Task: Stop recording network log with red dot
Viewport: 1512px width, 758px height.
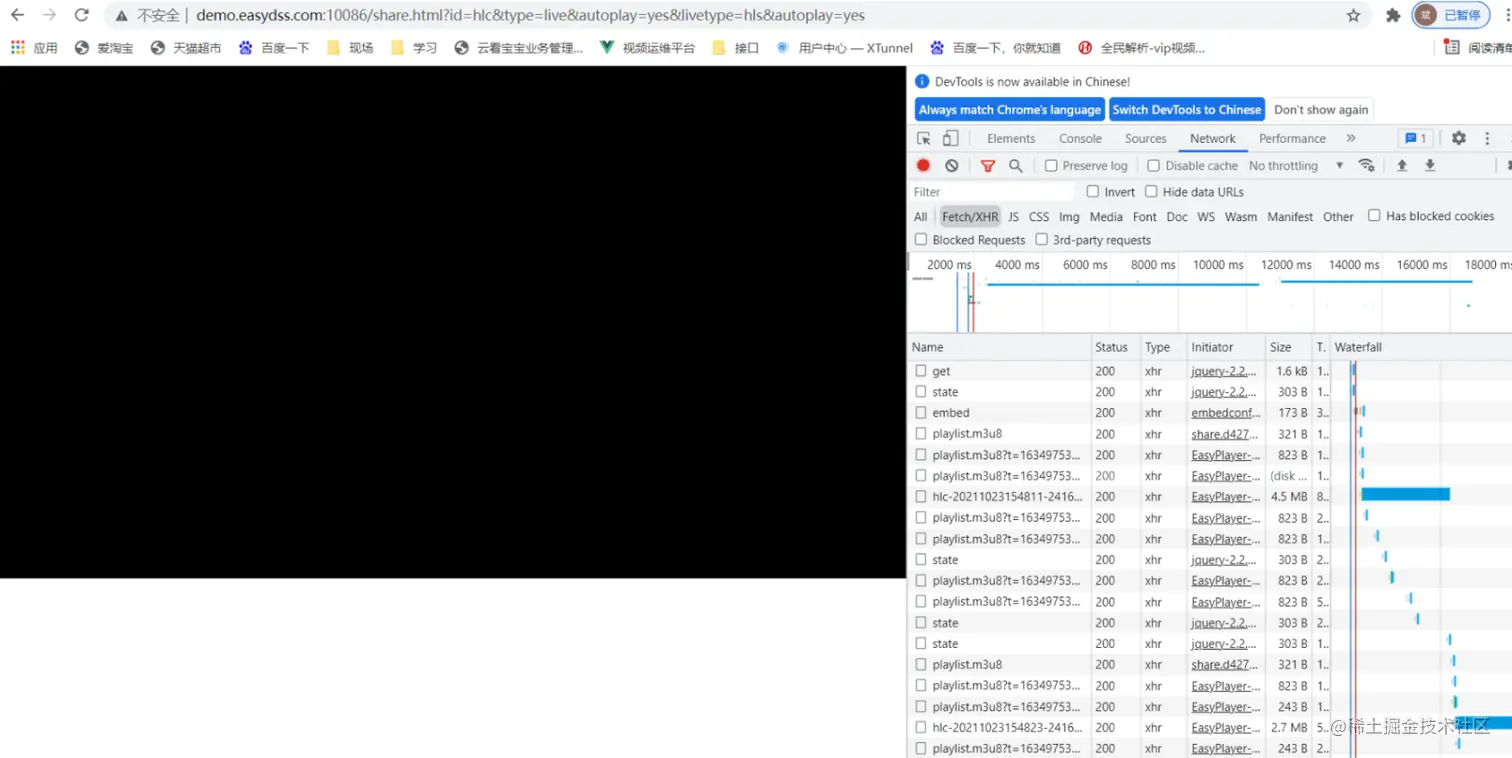Action: [923, 165]
